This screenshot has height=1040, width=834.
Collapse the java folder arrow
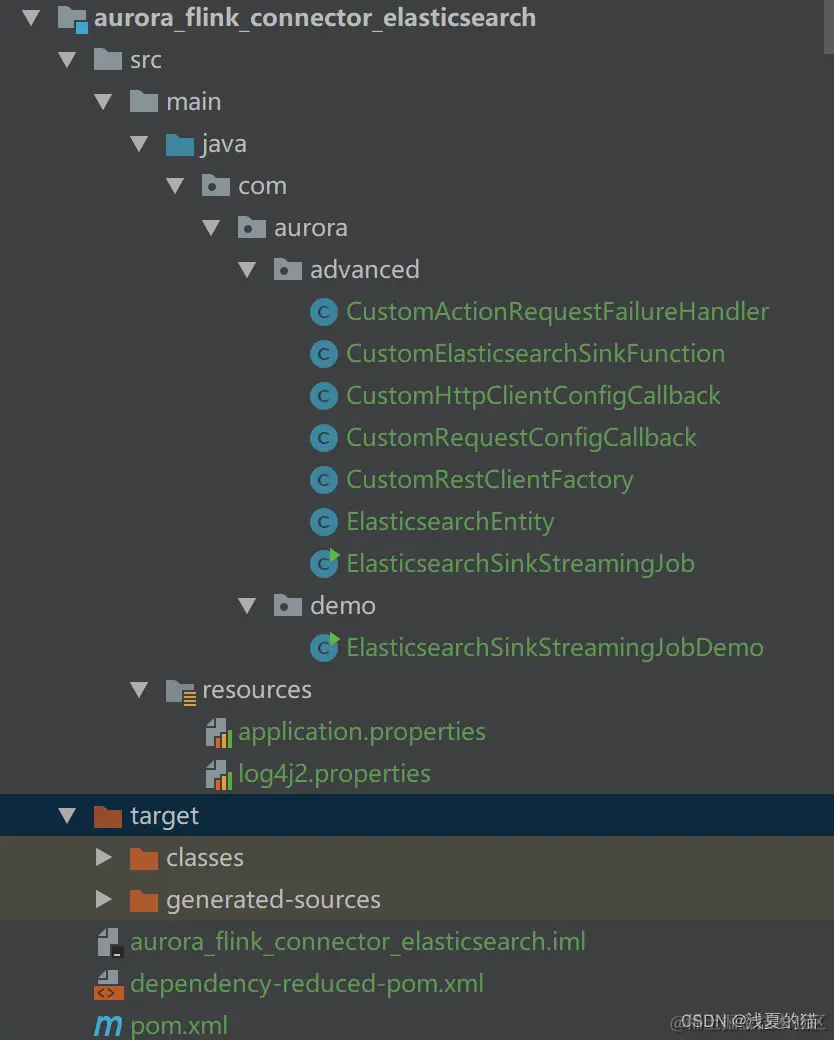139,144
